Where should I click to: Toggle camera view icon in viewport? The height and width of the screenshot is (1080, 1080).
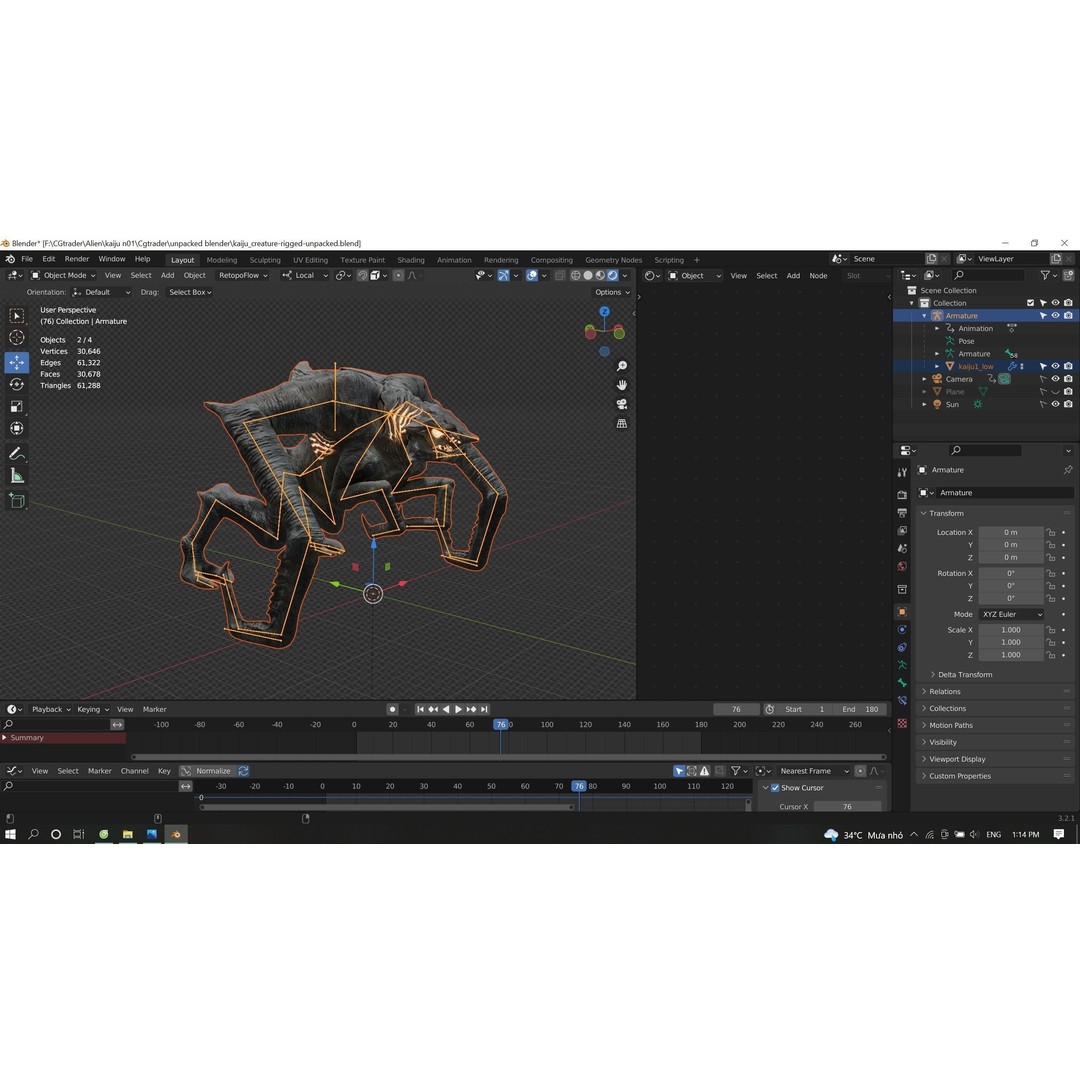click(x=621, y=404)
